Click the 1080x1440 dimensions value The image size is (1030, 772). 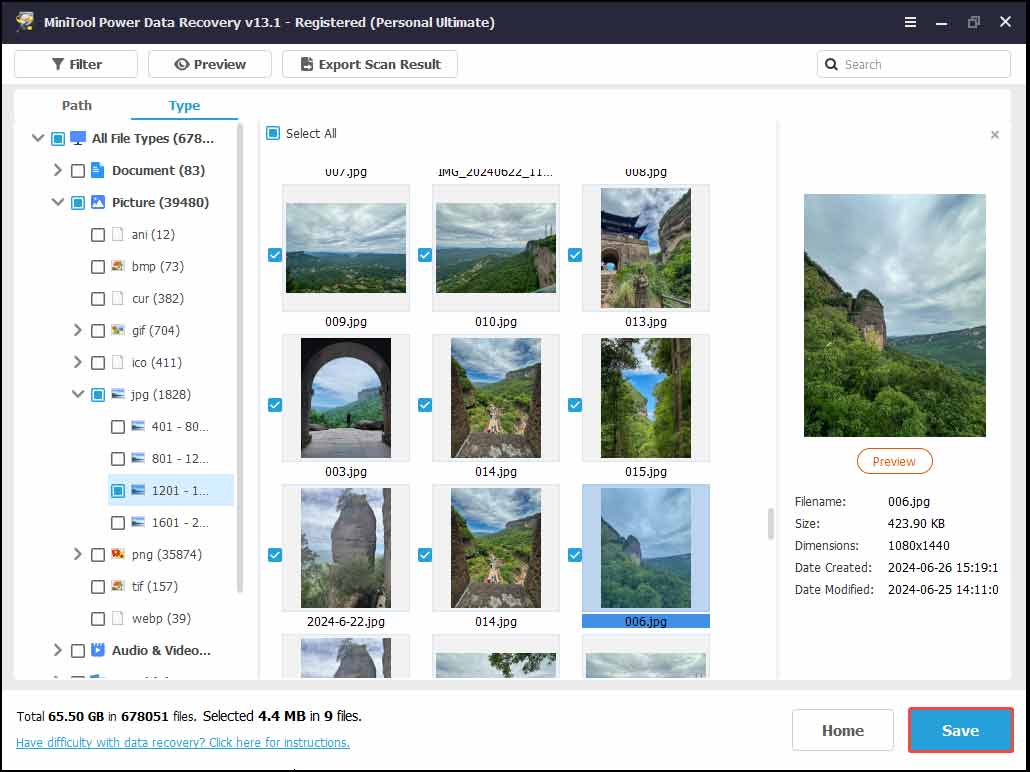click(918, 545)
